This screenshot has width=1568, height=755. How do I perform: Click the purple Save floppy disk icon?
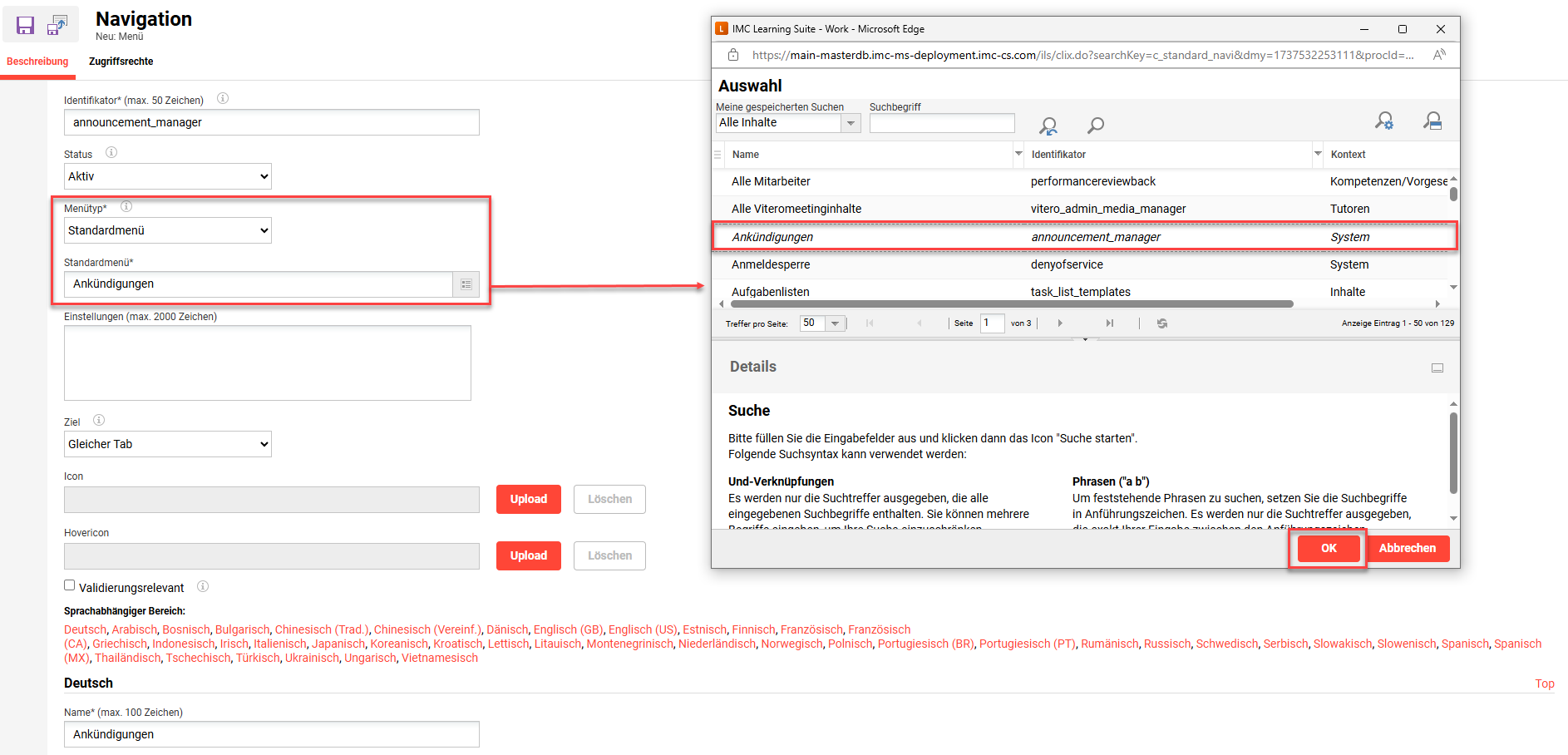[25, 26]
